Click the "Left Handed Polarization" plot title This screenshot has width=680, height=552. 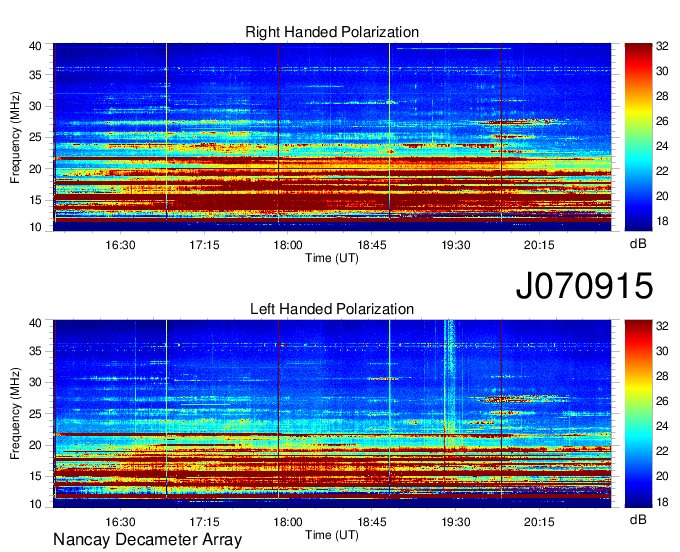coord(332,309)
